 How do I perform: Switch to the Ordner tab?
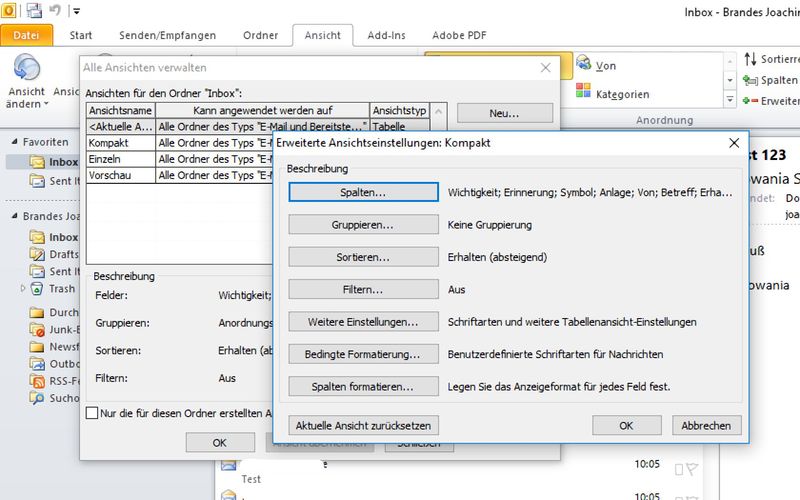pyautogui.click(x=260, y=35)
